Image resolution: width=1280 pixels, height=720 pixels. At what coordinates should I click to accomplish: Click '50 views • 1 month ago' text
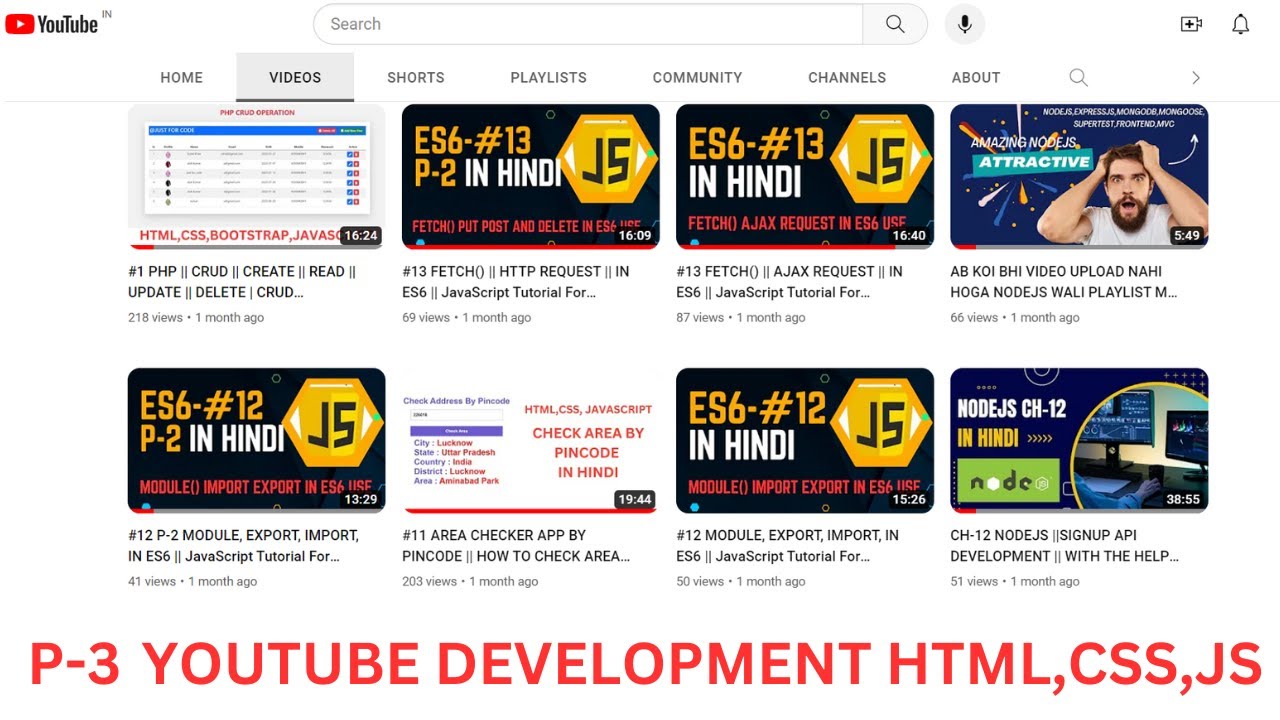[740, 581]
